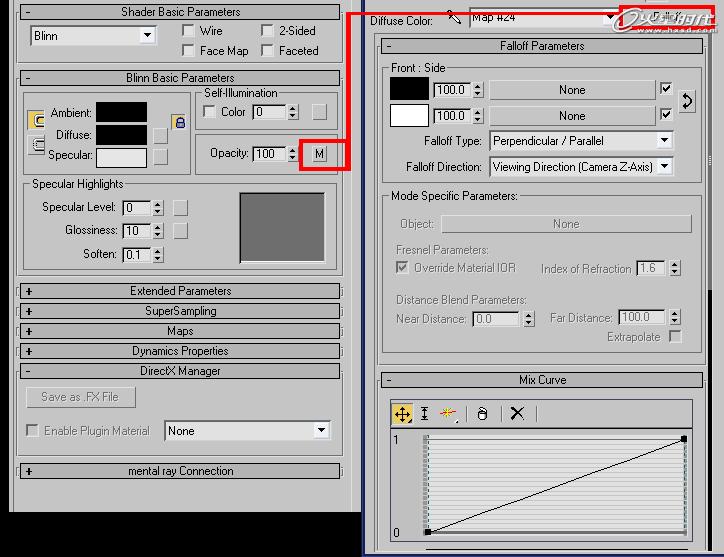Image resolution: width=724 pixels, height=557 pixels.
Task: Collapse the Mix Curve rollout
Action: (x=542, y=380)
